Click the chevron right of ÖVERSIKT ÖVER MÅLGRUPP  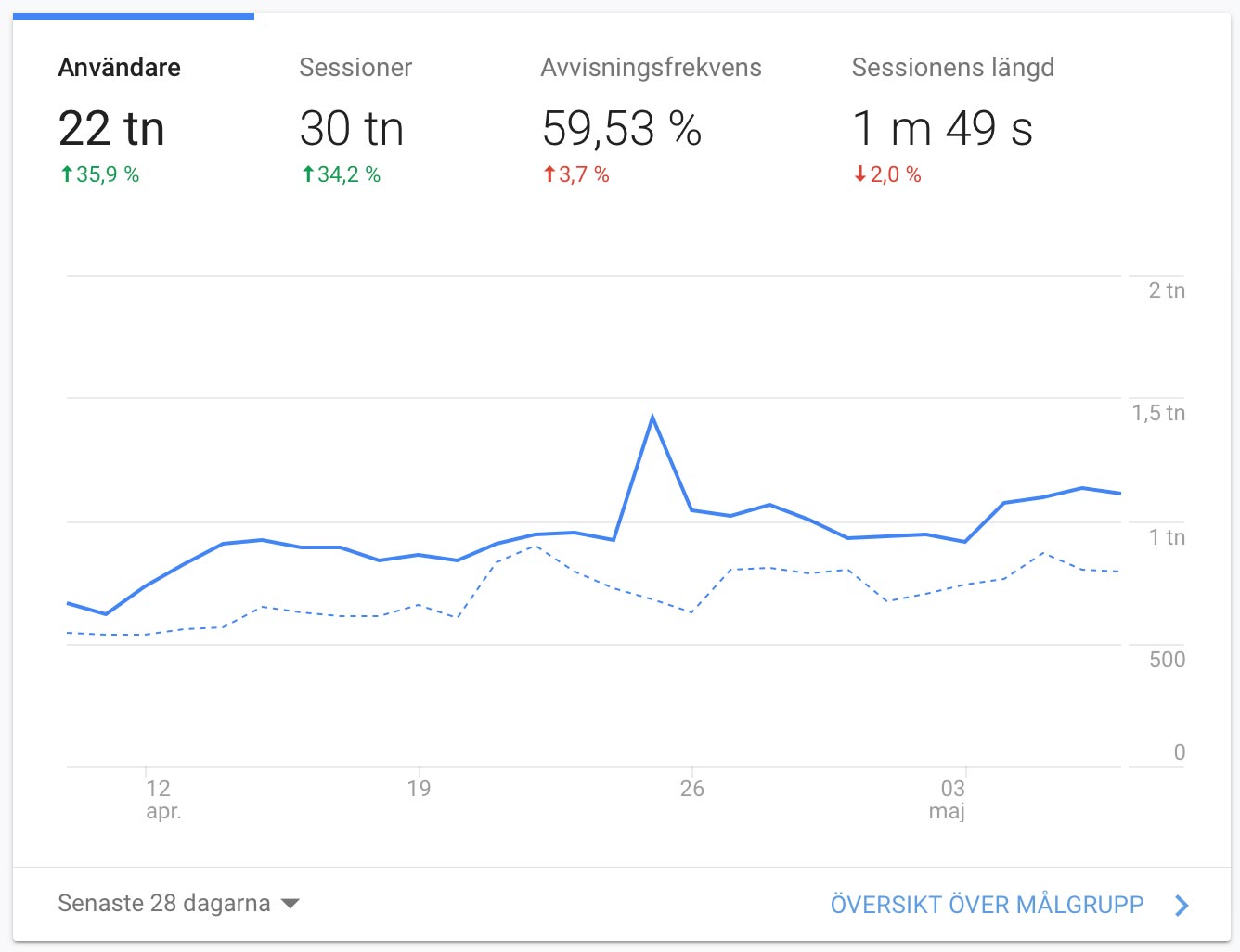(1182, 906)
